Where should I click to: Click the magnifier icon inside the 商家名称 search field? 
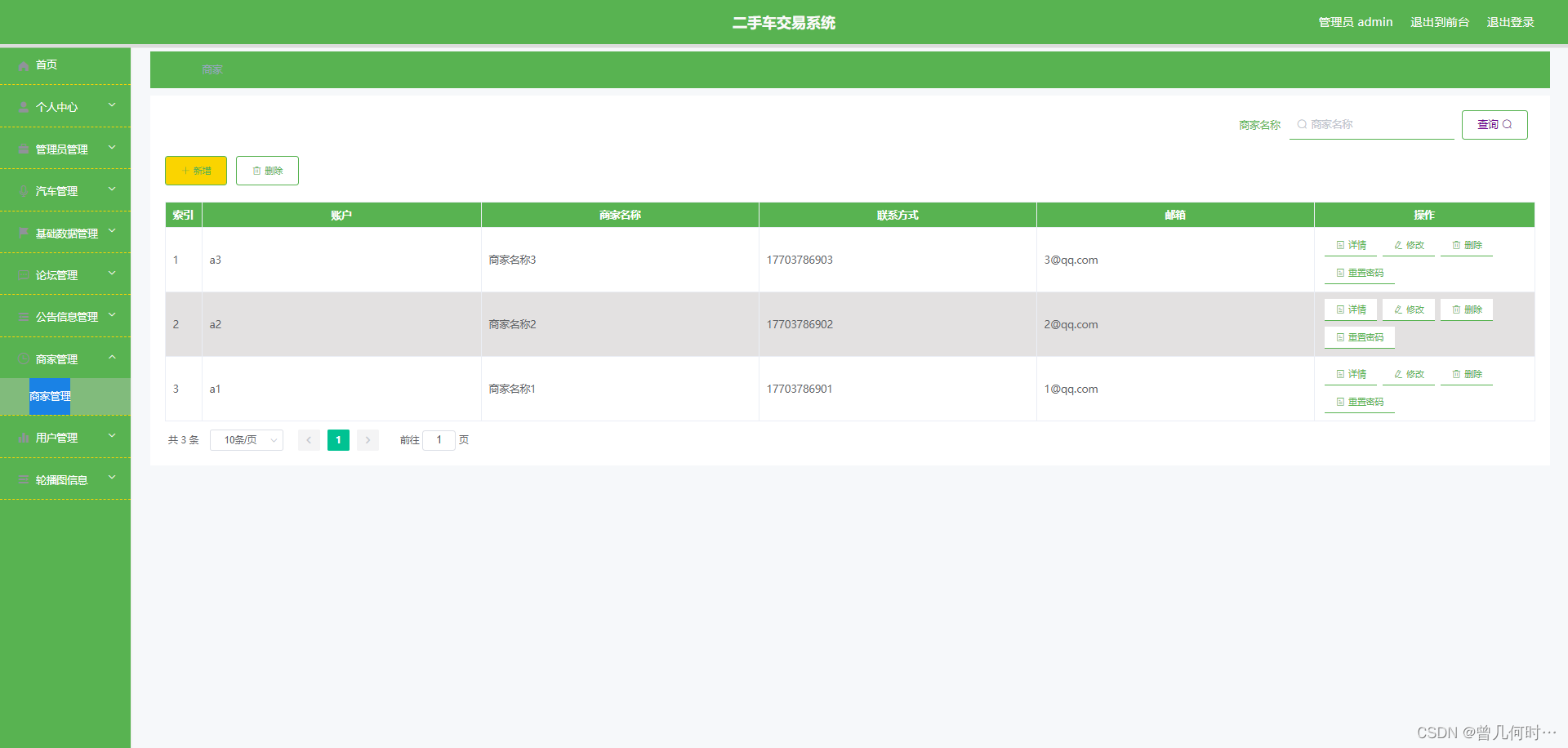[x=1302, y=124]
